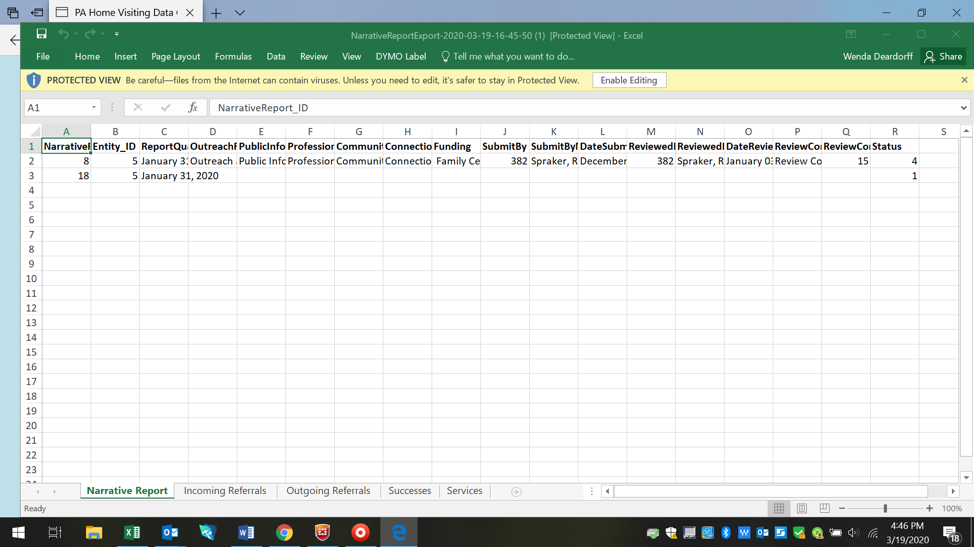This screenshot has width=974, height=547.
Task: Click the Tell me what you want to do box
Action: click(507, 57)
